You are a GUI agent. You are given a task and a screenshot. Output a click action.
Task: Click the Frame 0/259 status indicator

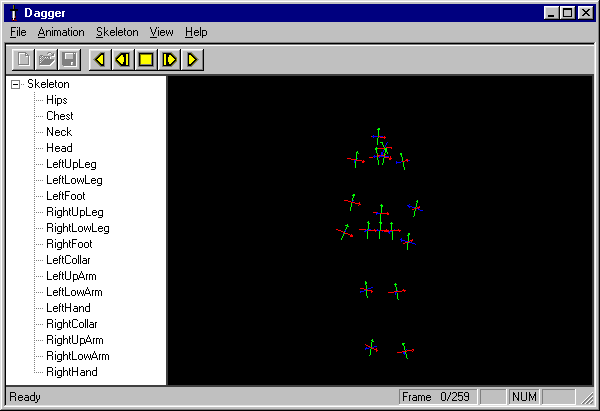438,397
